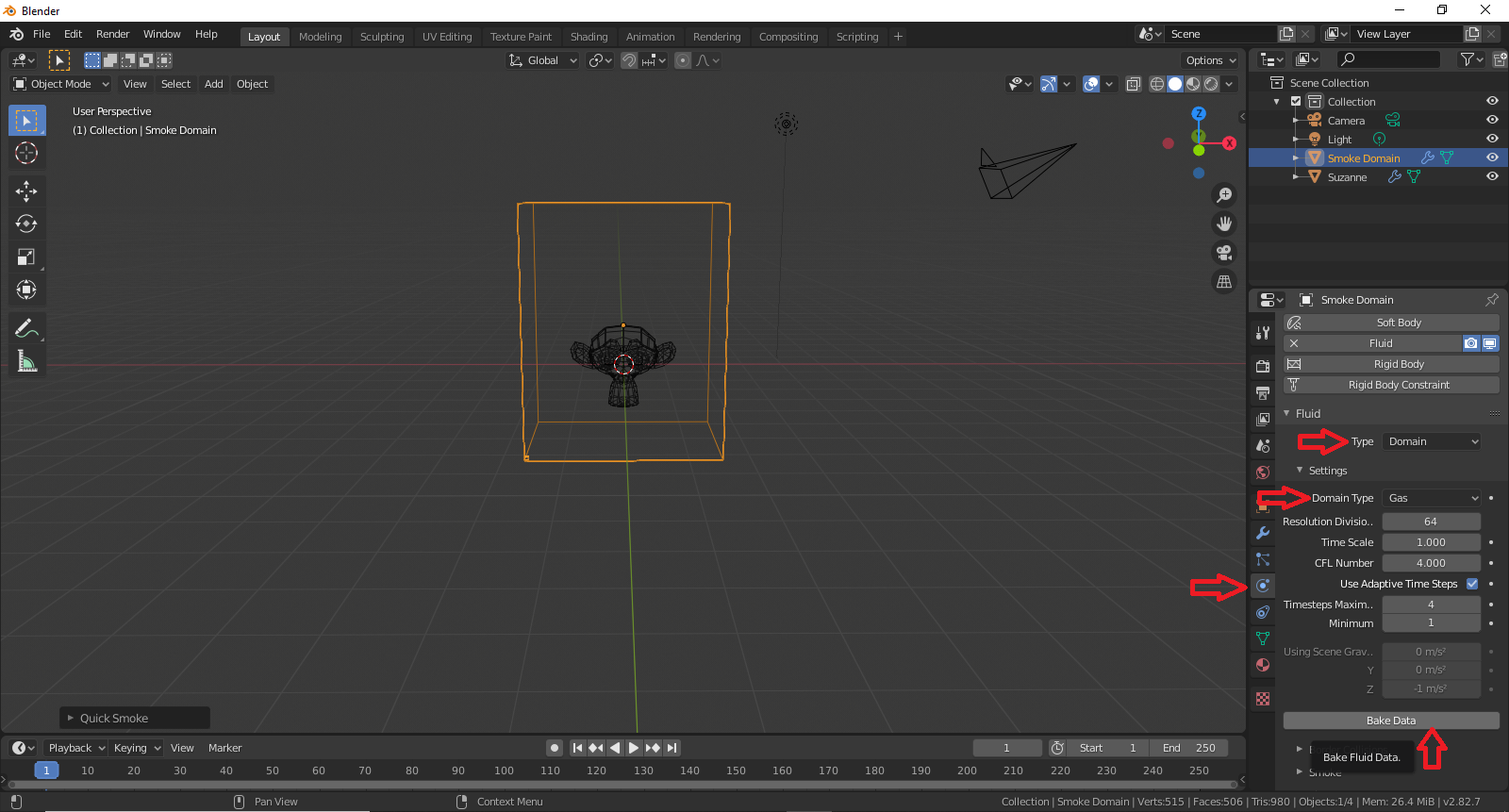Image resolution: width=1509 pixels, height=812 pixels.
Task: Toggle fluid viewport display monitor icon
Action: click(x=1490, y=343)
